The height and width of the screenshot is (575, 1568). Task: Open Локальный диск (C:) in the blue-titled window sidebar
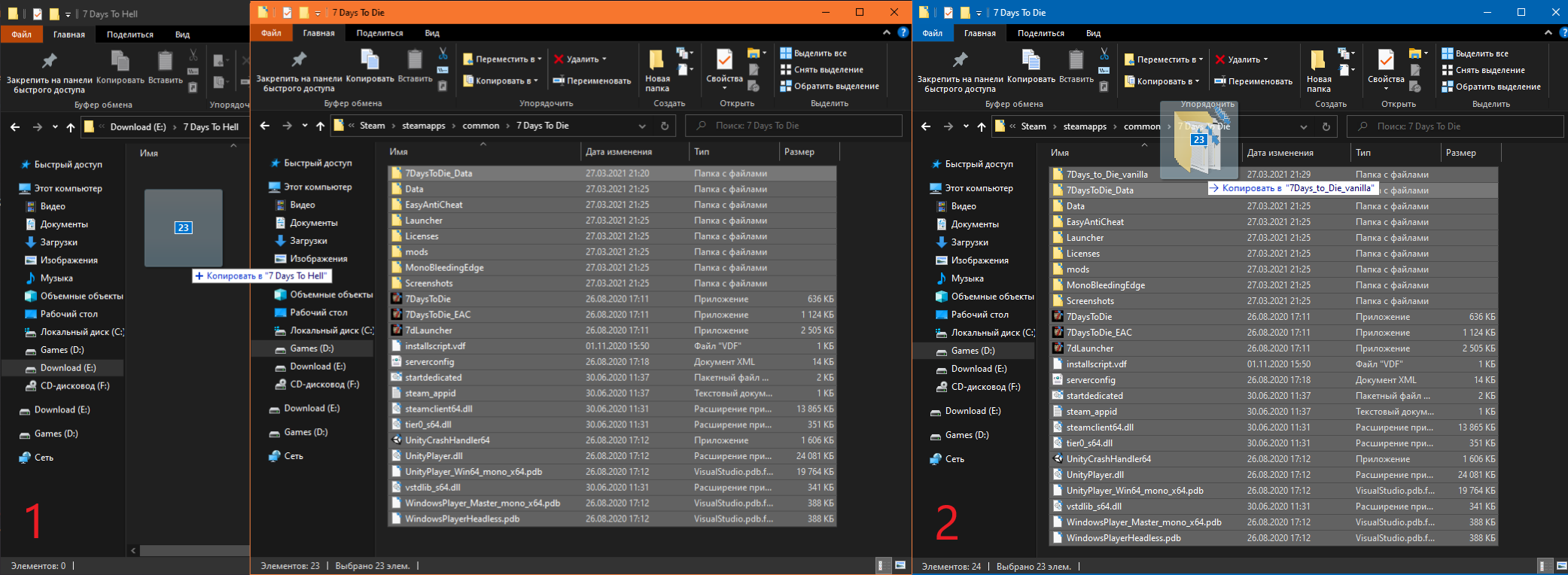click(x=985, y=333)
